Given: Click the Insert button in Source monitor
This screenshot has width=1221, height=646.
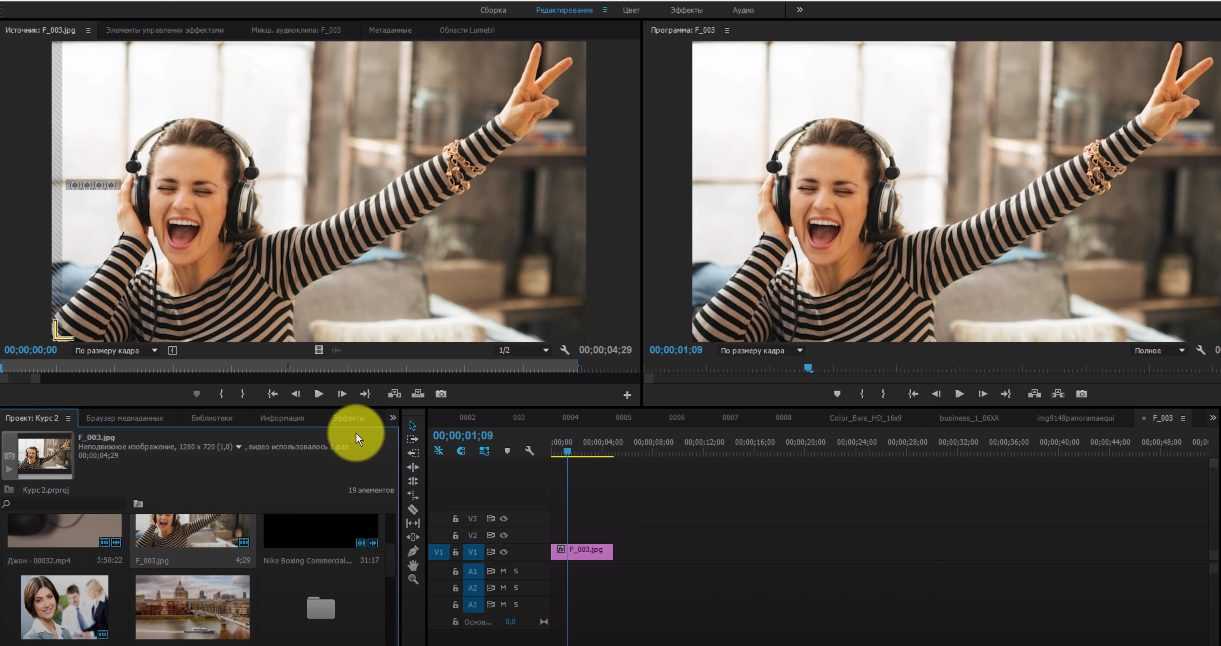Looking at the screenshot, I should pos(394,394).
